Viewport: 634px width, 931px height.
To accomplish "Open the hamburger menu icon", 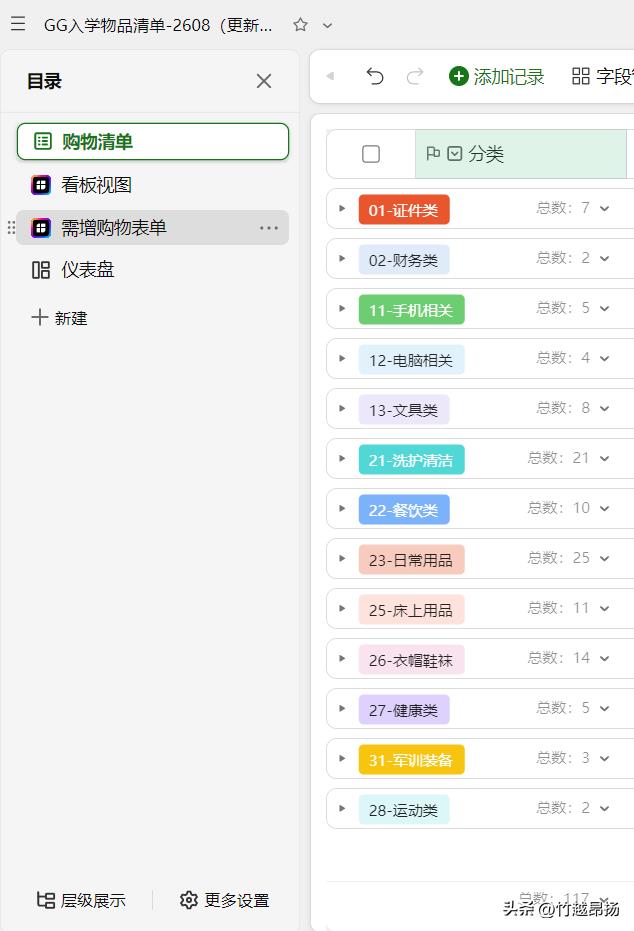I will click(18, 24).
